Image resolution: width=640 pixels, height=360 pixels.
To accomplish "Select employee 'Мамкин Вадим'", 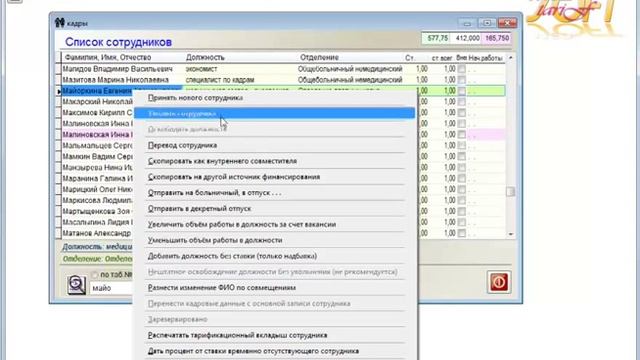I will 97,157.
